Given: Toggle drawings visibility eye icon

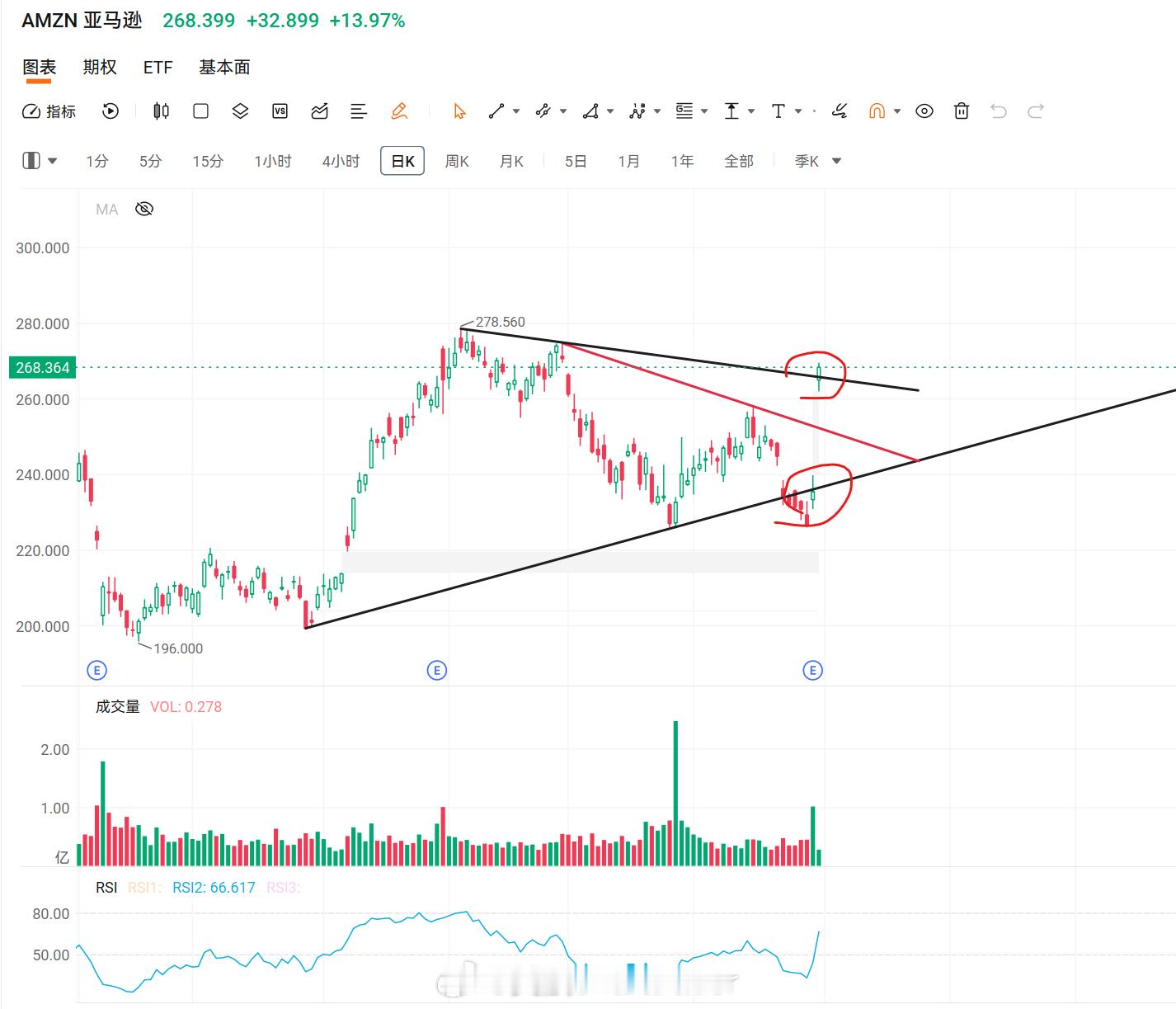Looking at the screenshot, I should [924, 111].
